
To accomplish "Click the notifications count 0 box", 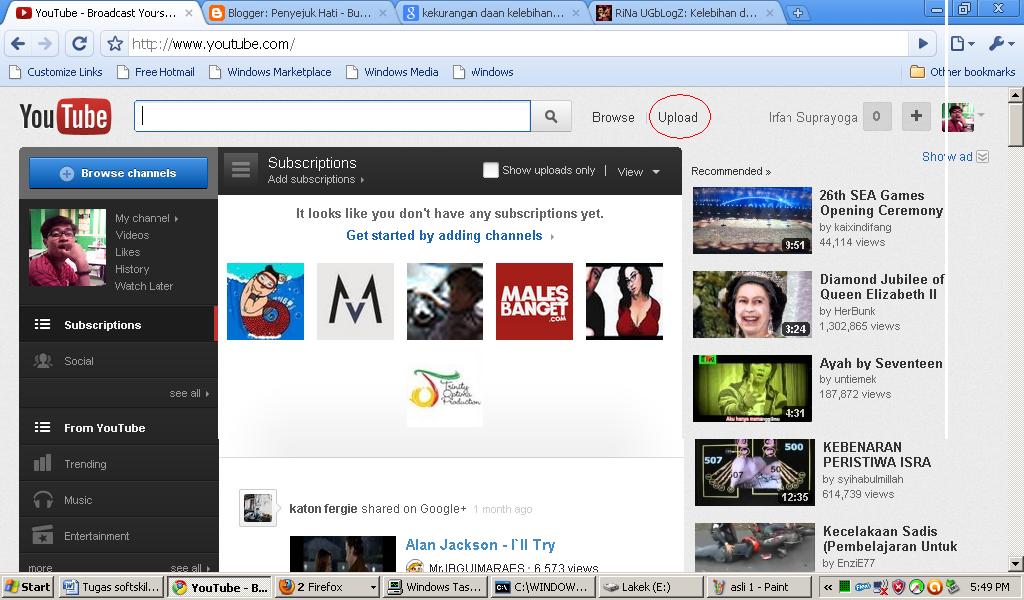I will tap(876, 116).
